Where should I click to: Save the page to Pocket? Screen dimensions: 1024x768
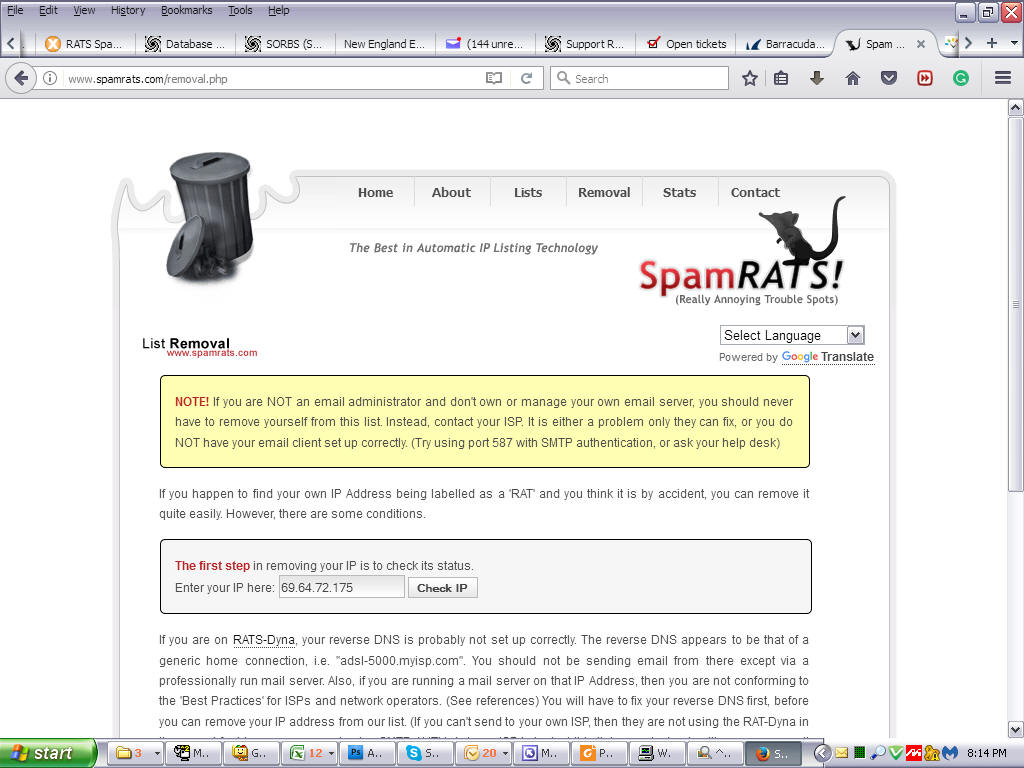(888, 79)
